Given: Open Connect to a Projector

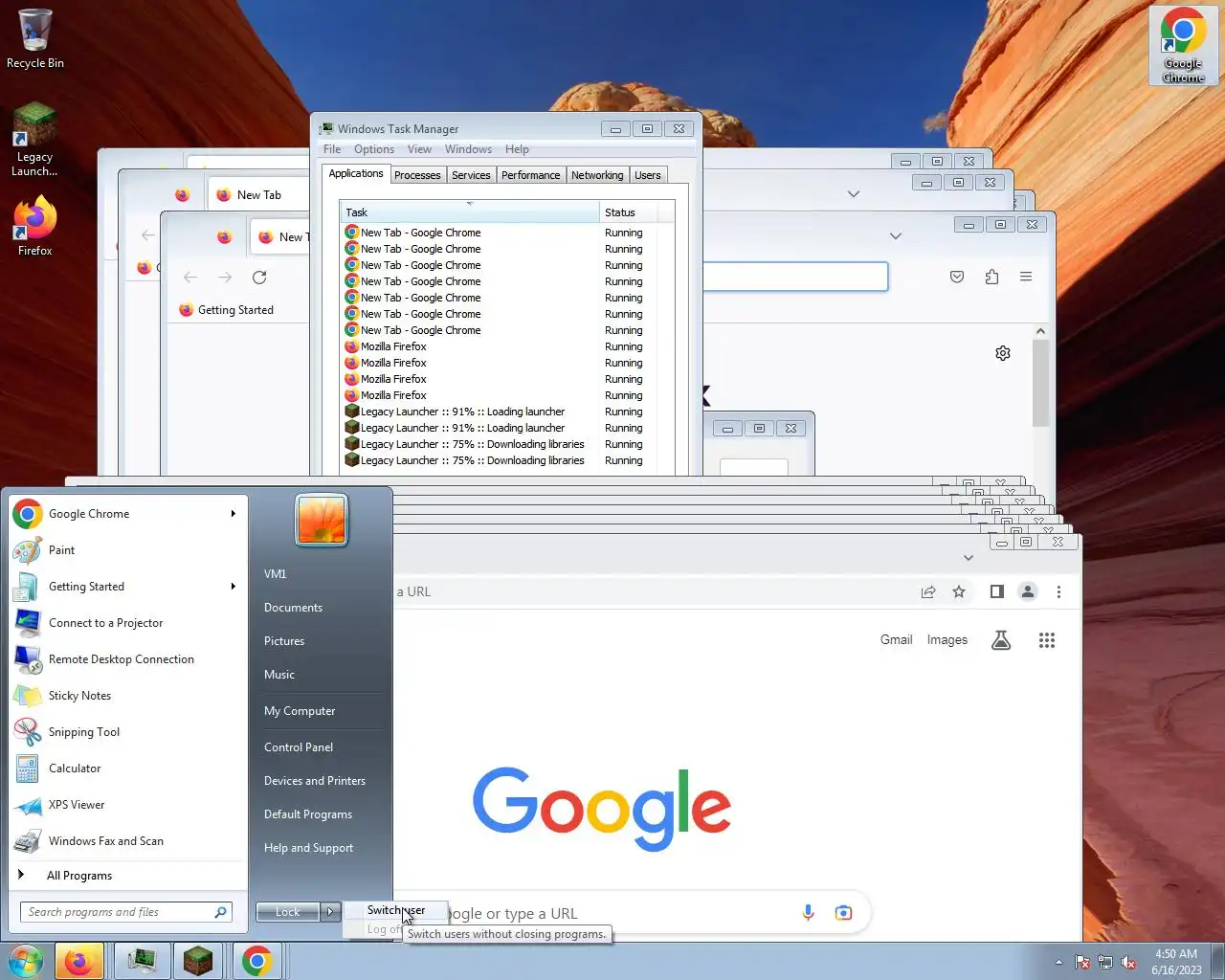Looking at the screenshot, I should (x=128, y=623).
